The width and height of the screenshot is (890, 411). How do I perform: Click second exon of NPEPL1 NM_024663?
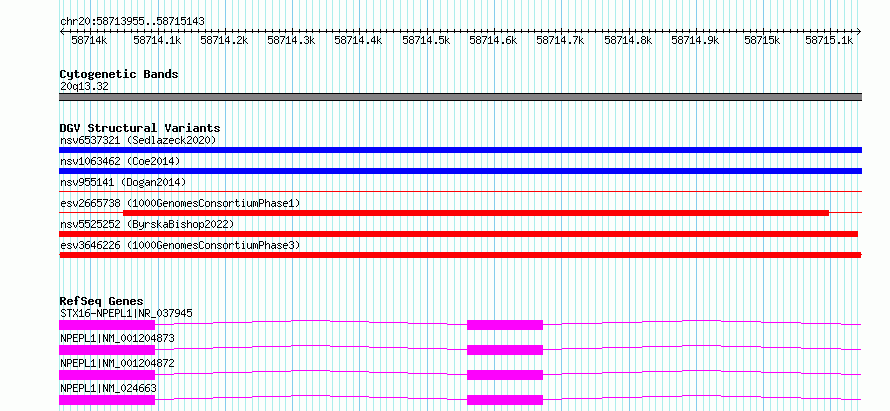[x=505, y=400]
